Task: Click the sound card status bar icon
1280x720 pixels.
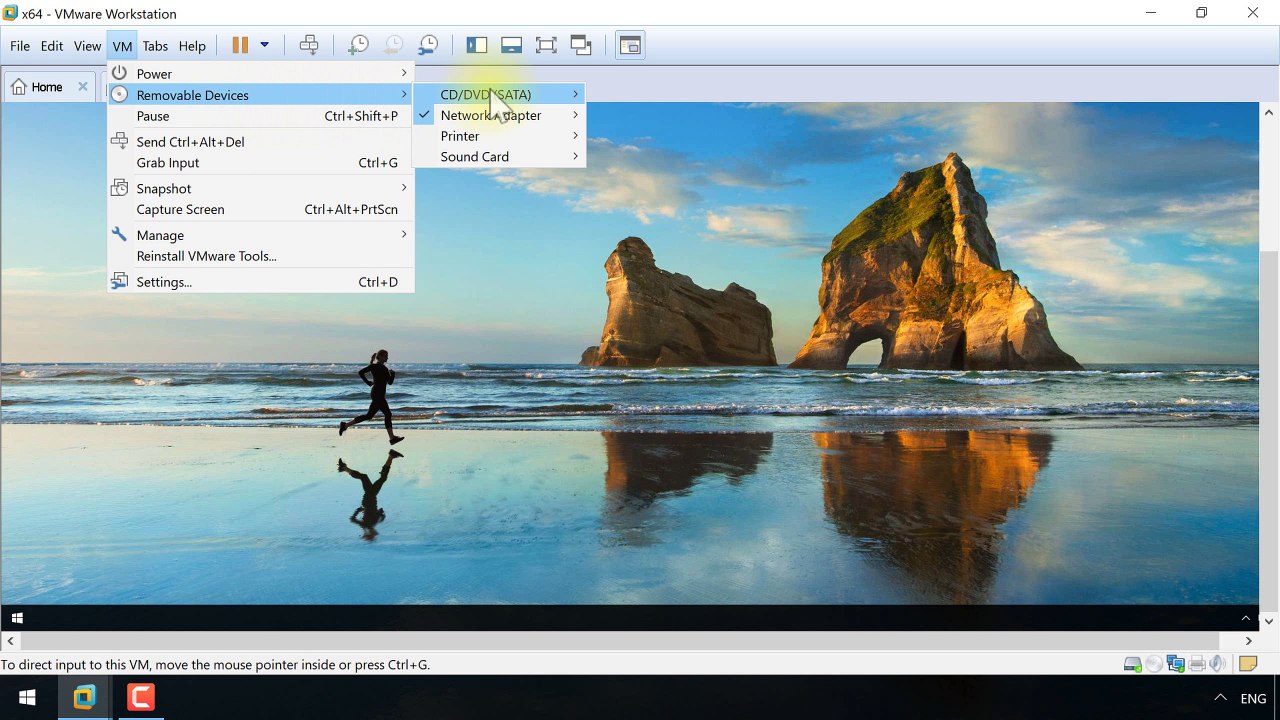Action: pos(1217,664)
